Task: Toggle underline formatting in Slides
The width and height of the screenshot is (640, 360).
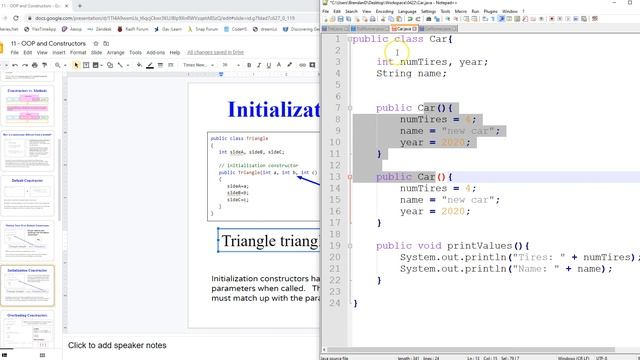Action: pyautogui.click(x=269, y=65)
